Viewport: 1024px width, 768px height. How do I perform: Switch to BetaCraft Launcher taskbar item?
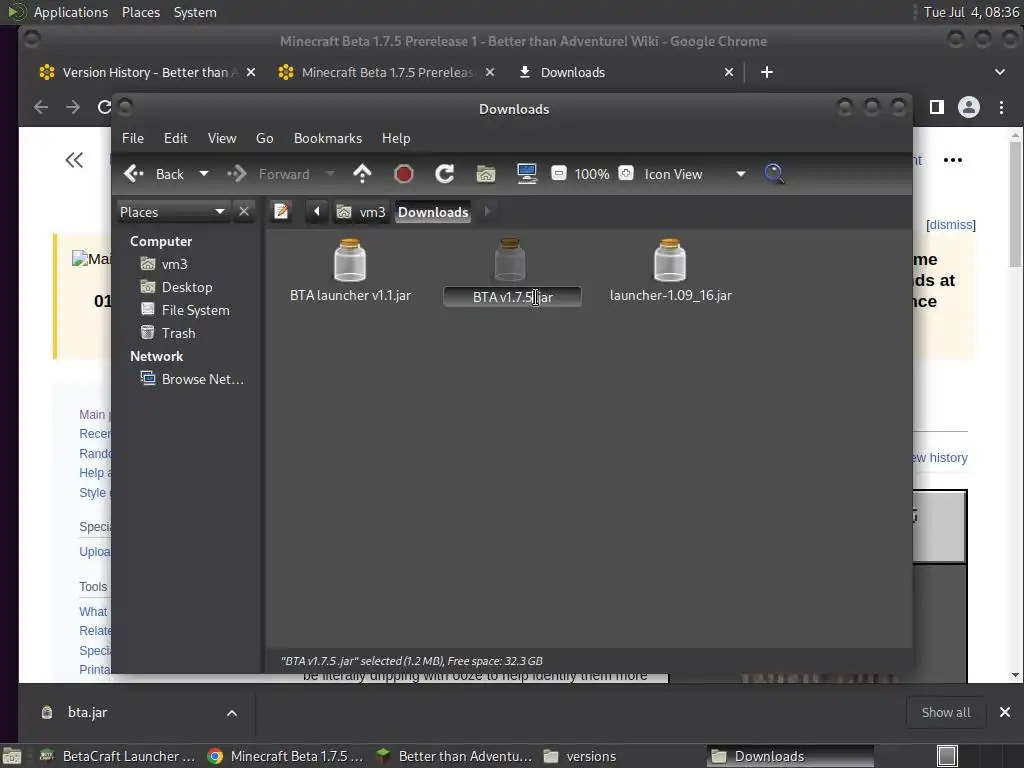(118, 756)
